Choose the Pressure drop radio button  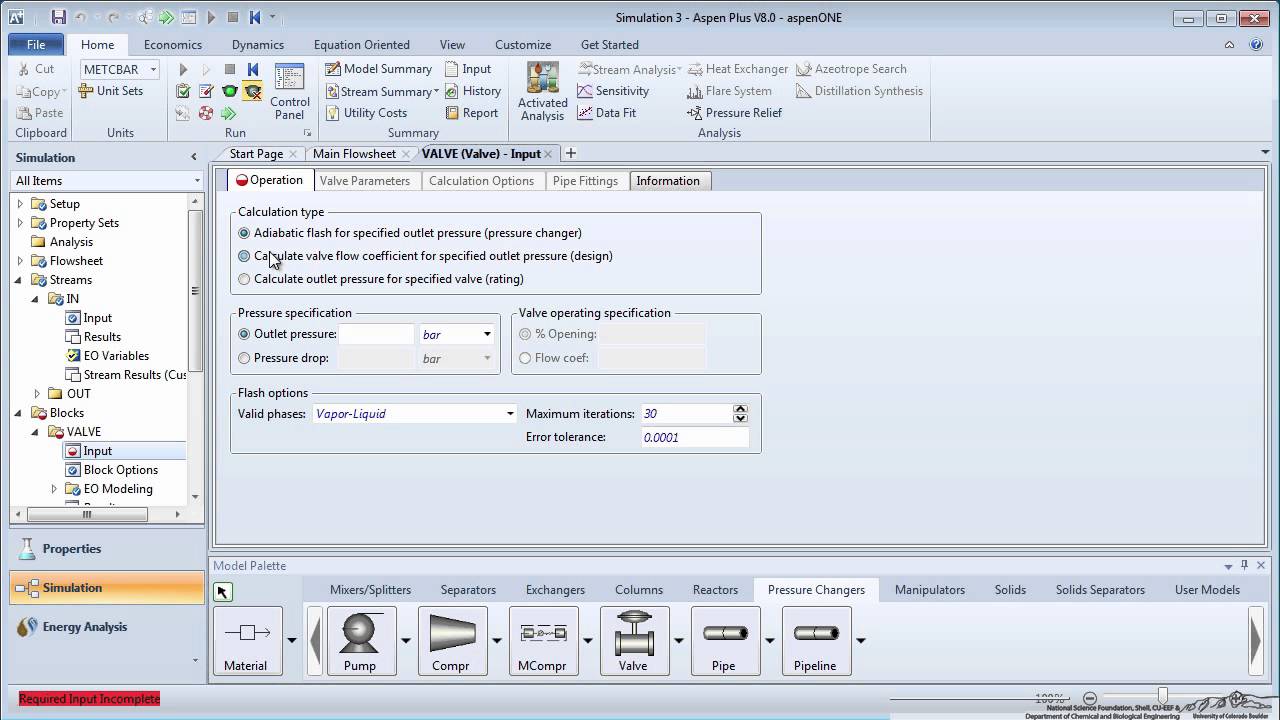coord(244,358)
